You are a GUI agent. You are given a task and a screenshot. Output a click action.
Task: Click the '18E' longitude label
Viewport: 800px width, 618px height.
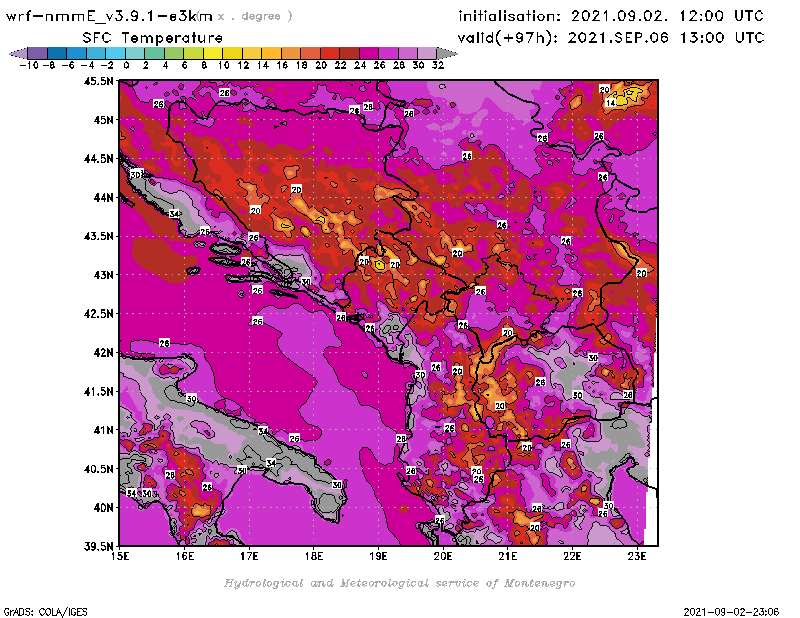[314, 556]
